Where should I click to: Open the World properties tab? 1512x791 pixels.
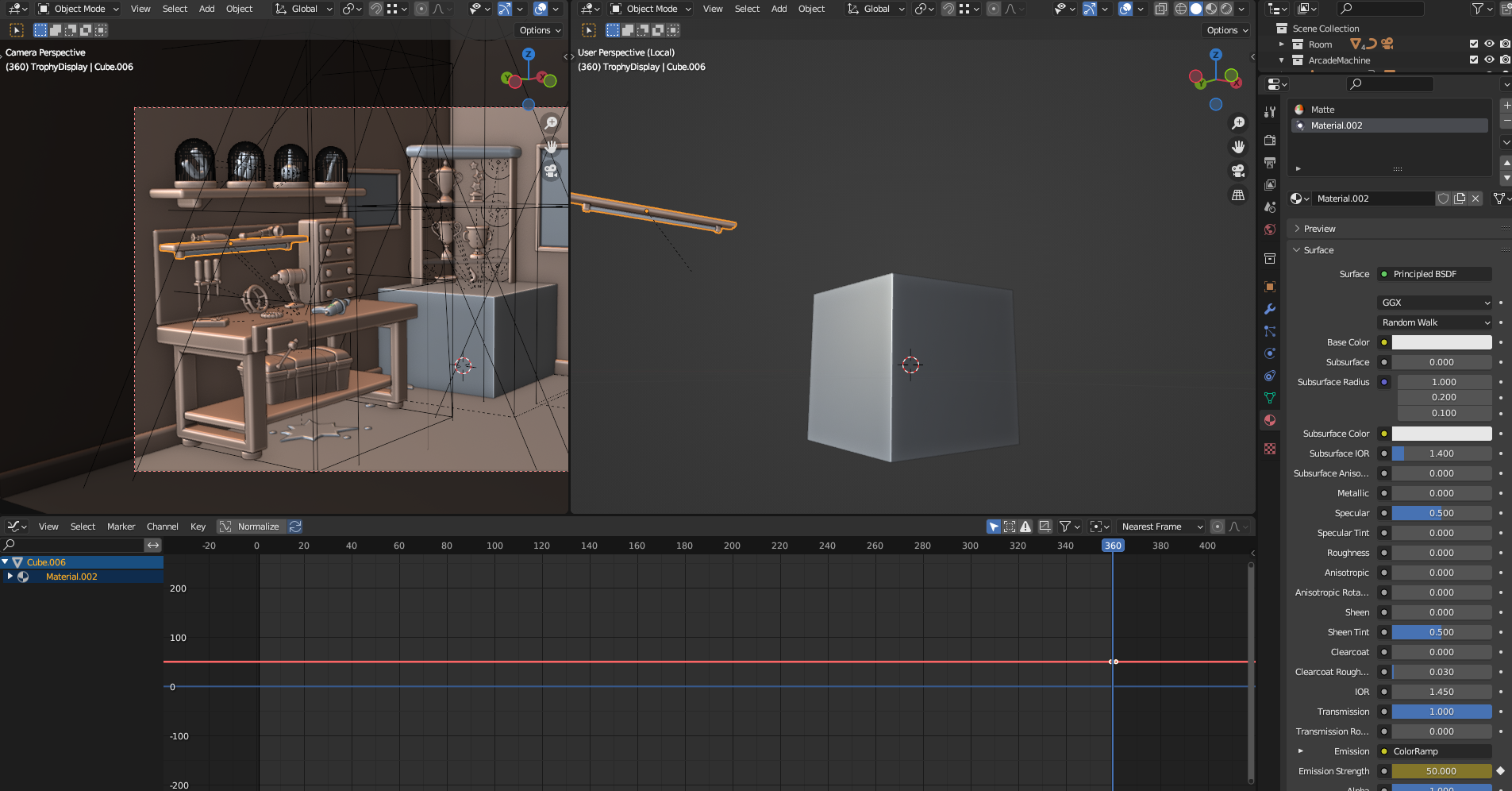[x=1270, y=230]
